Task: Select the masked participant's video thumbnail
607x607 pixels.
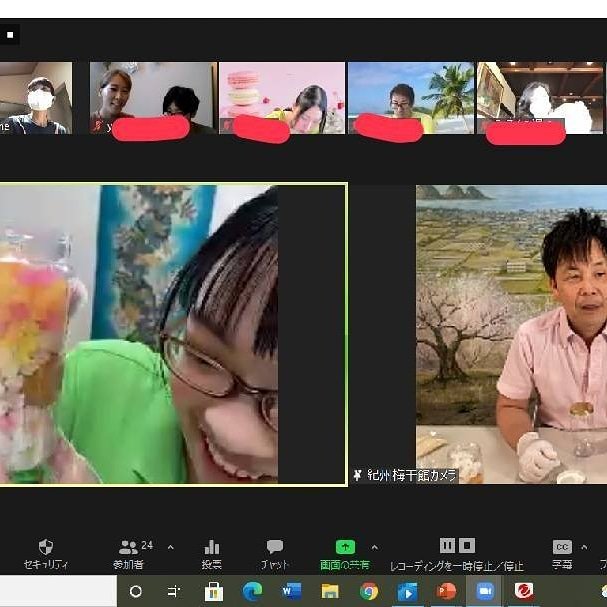Action: tap(37, 98)
